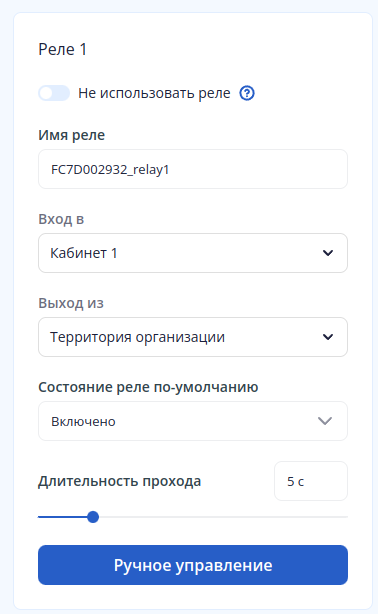Click the 'Ручное управление' button
The height and width of the screenshot is (614, 378).
coord(193,565)
